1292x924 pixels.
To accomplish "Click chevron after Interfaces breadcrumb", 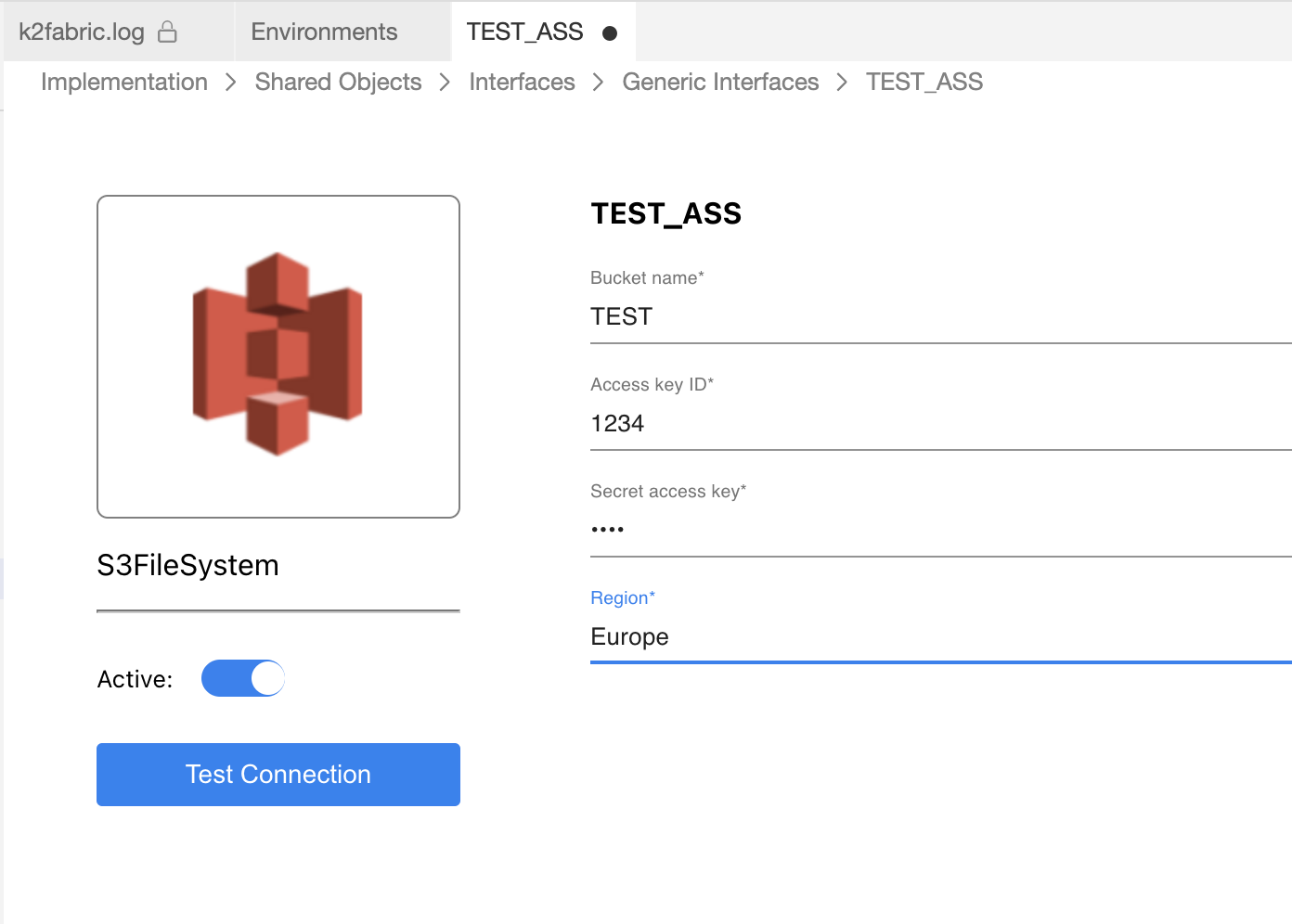I will click(x=599, y=83).
